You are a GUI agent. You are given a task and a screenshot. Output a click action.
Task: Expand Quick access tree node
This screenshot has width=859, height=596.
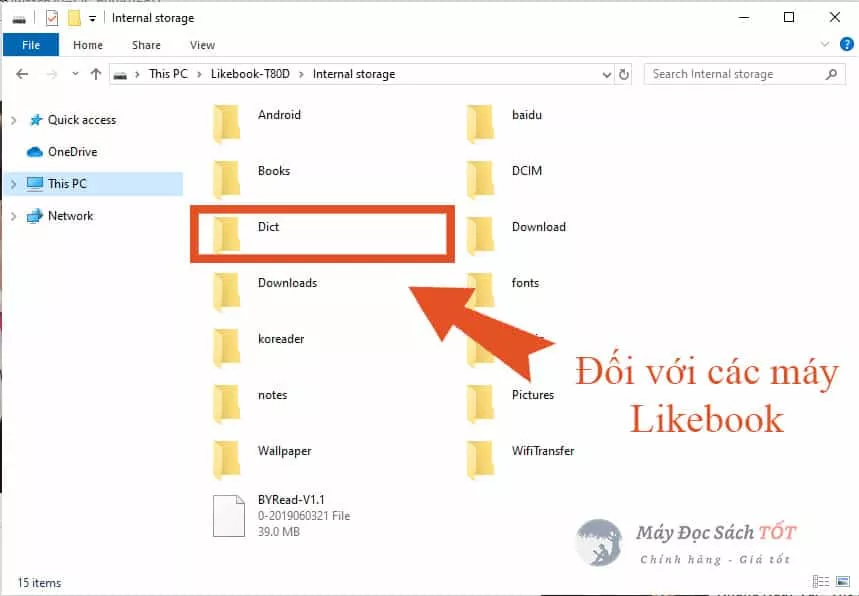point(14,120)
